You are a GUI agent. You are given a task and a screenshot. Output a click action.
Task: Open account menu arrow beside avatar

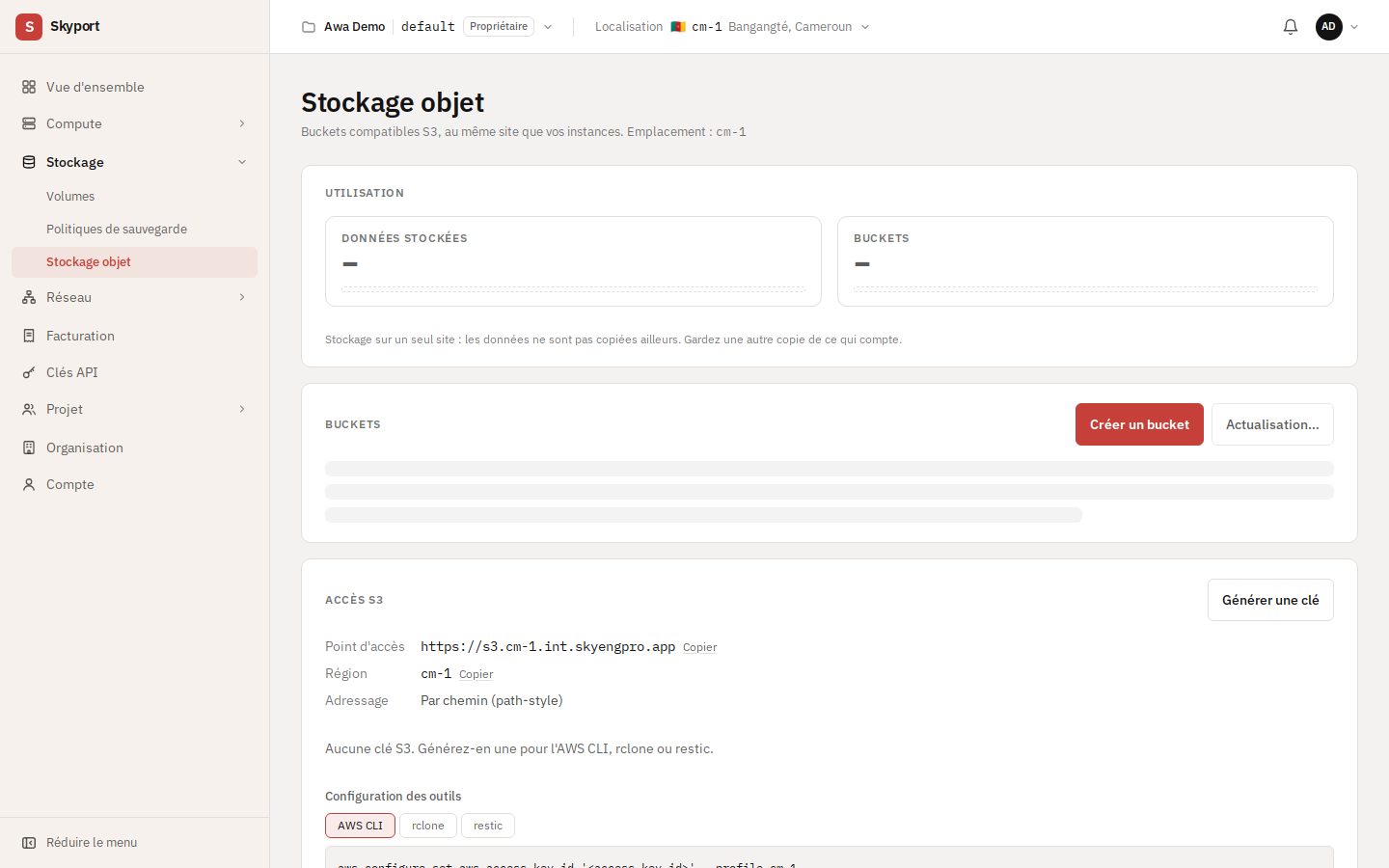1354,27
